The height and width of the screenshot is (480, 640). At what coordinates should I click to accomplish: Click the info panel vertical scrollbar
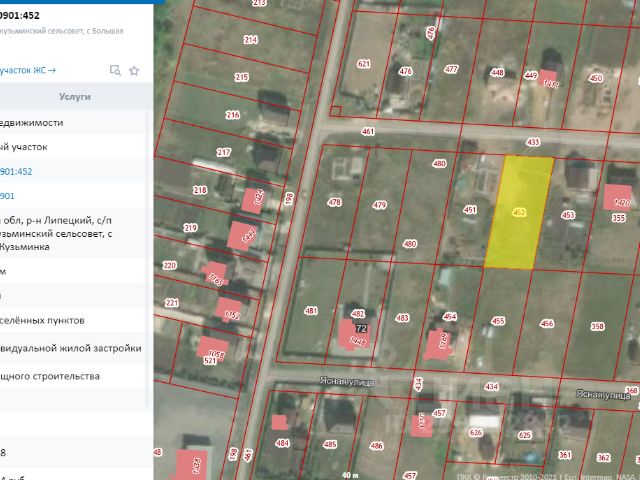pyautogui.click(x=150, y=250)
